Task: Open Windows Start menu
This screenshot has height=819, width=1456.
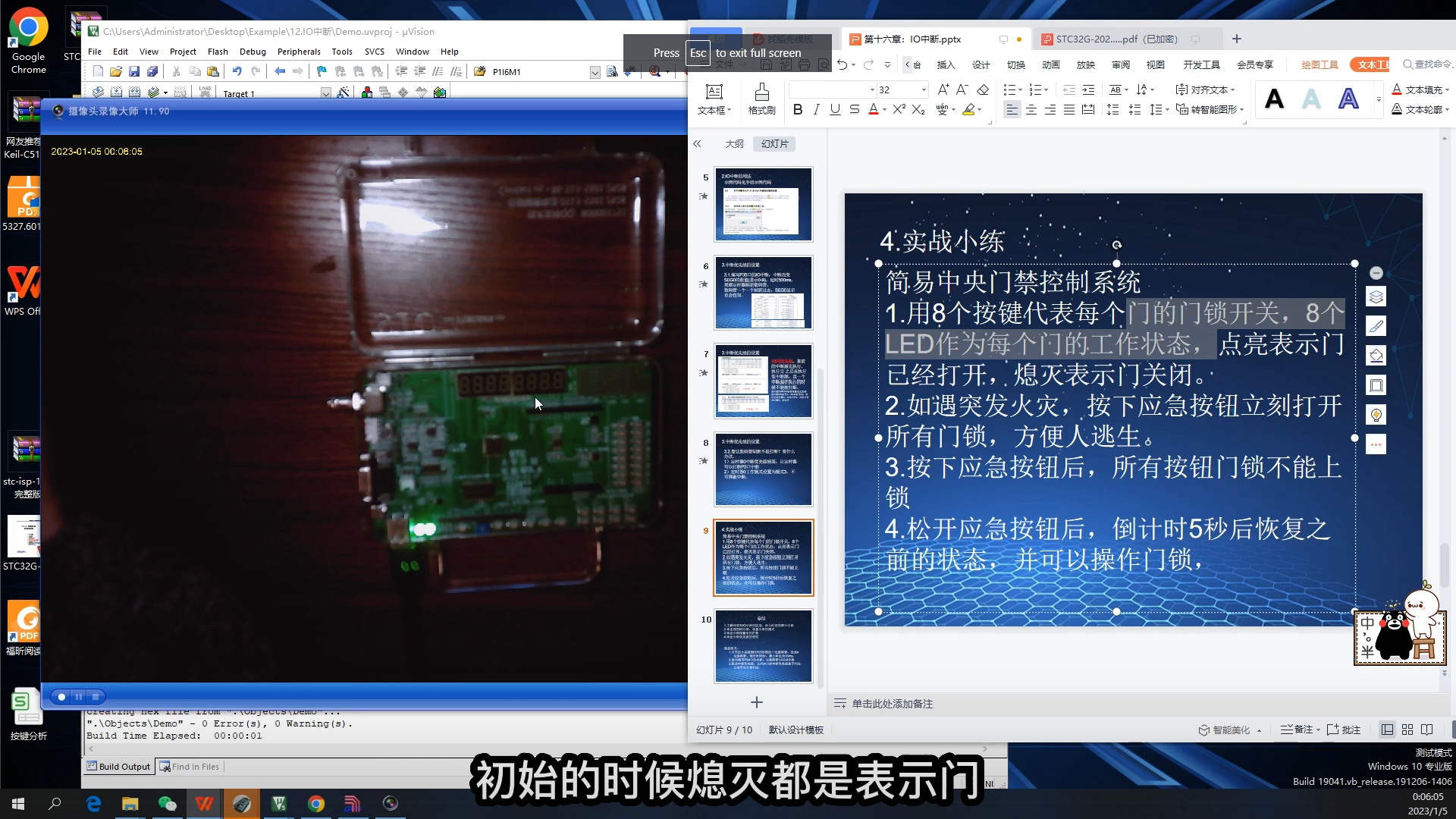Action: pyautogui.click(x=18, y=804)
